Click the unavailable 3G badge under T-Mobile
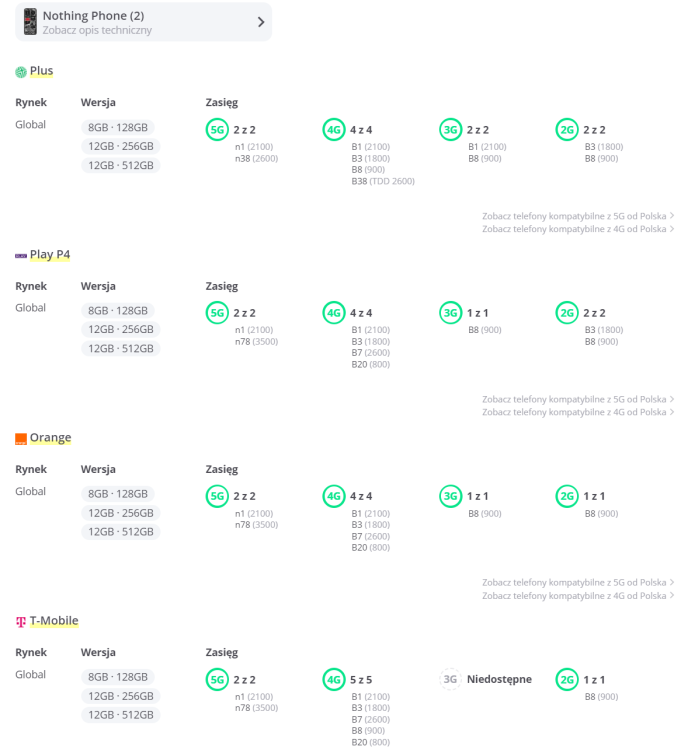 (x=451, y=679)
